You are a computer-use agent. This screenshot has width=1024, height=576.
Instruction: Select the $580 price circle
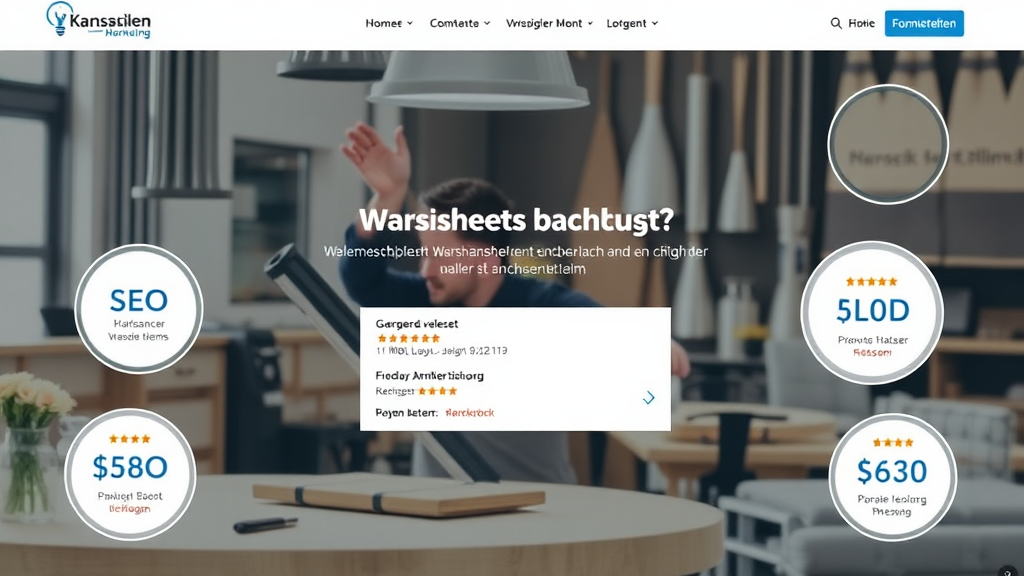(x=130, y=474)
